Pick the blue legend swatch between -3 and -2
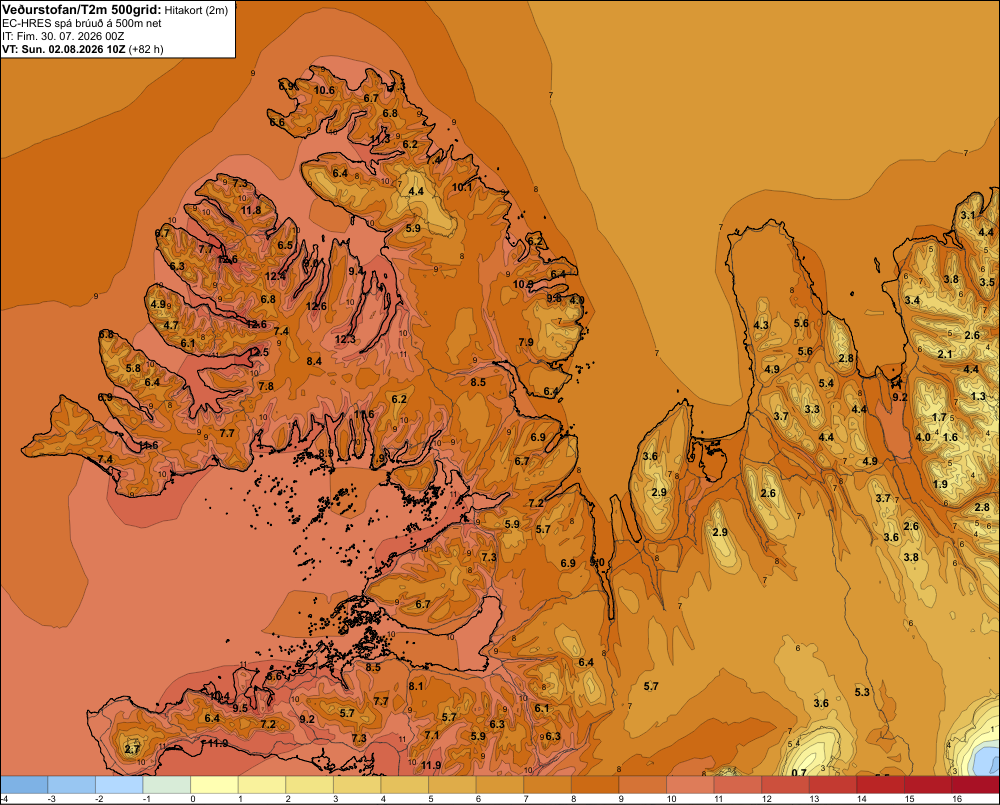This screenshot has width=1000, height=805. click(x=72, y=785)
